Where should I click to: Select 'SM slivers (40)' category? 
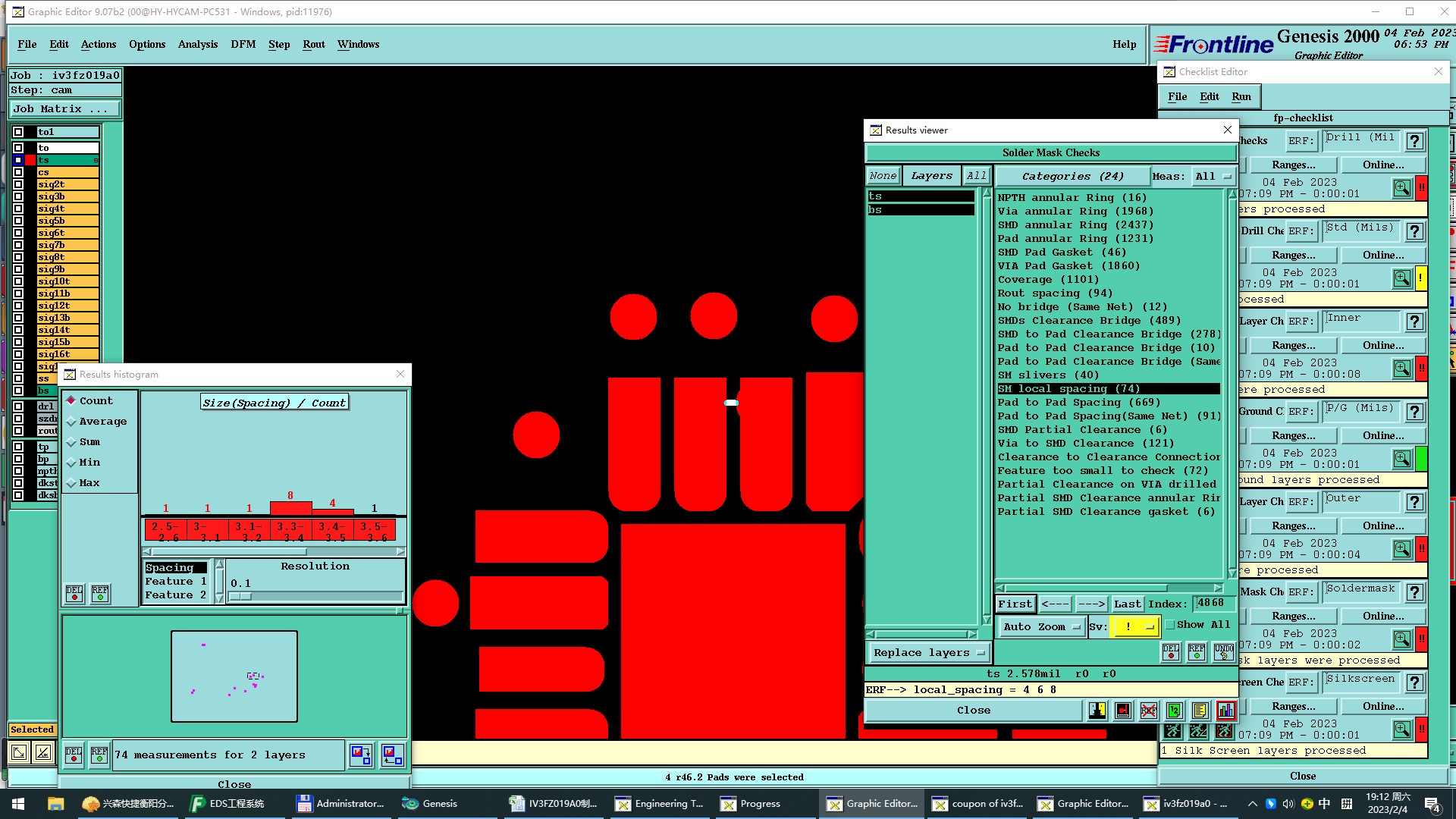tap(1048, 375)
